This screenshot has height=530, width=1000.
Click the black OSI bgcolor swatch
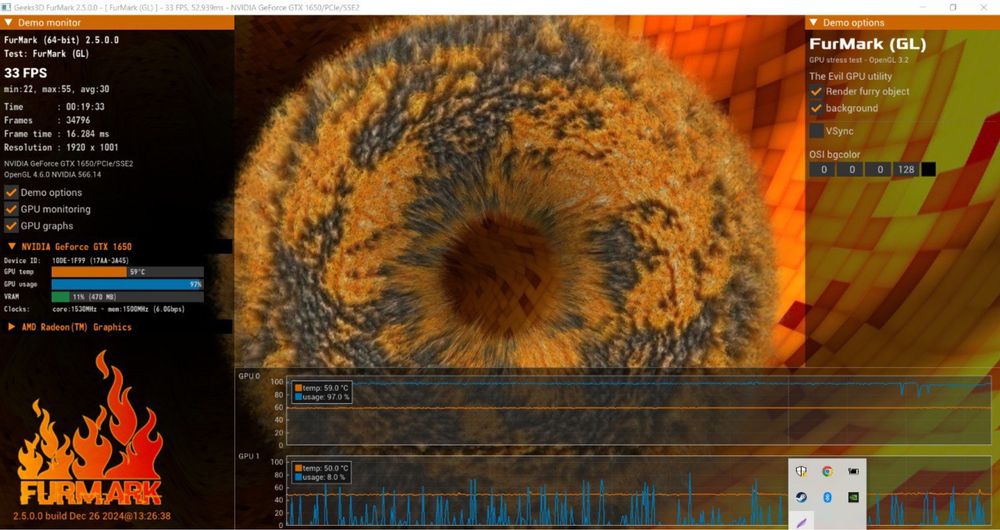tap(929, 169)
